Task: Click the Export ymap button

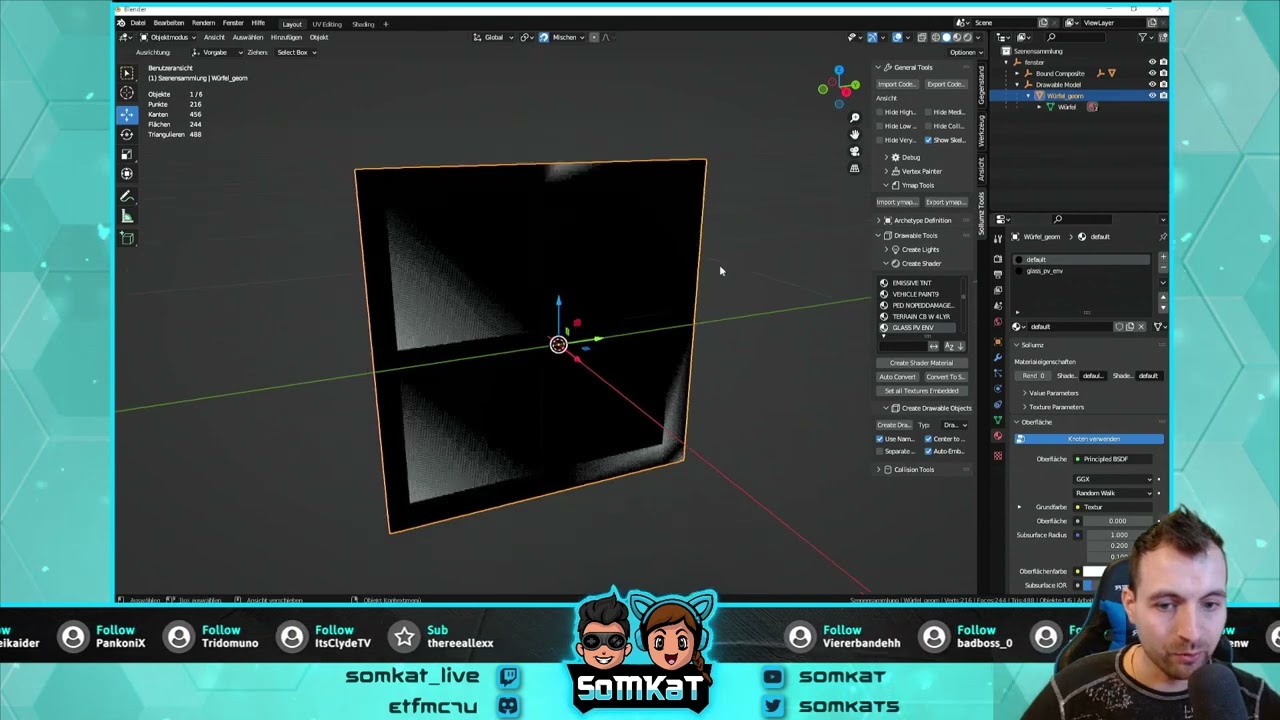Action: (945, 202)
